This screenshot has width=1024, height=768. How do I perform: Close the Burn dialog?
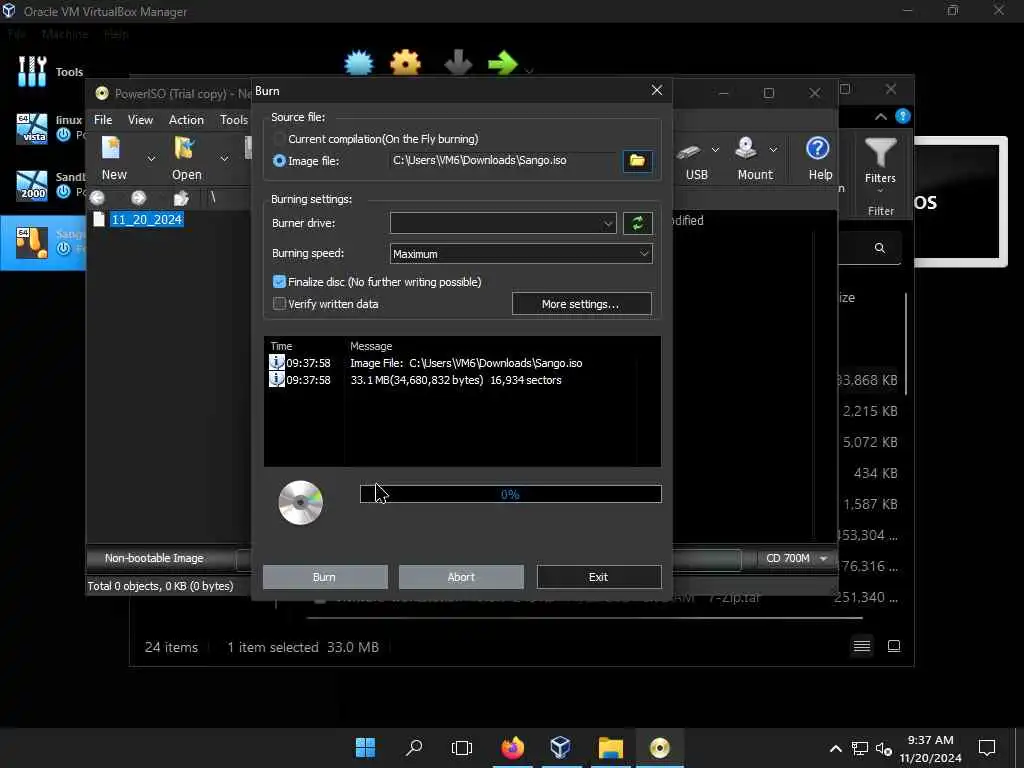657,90
